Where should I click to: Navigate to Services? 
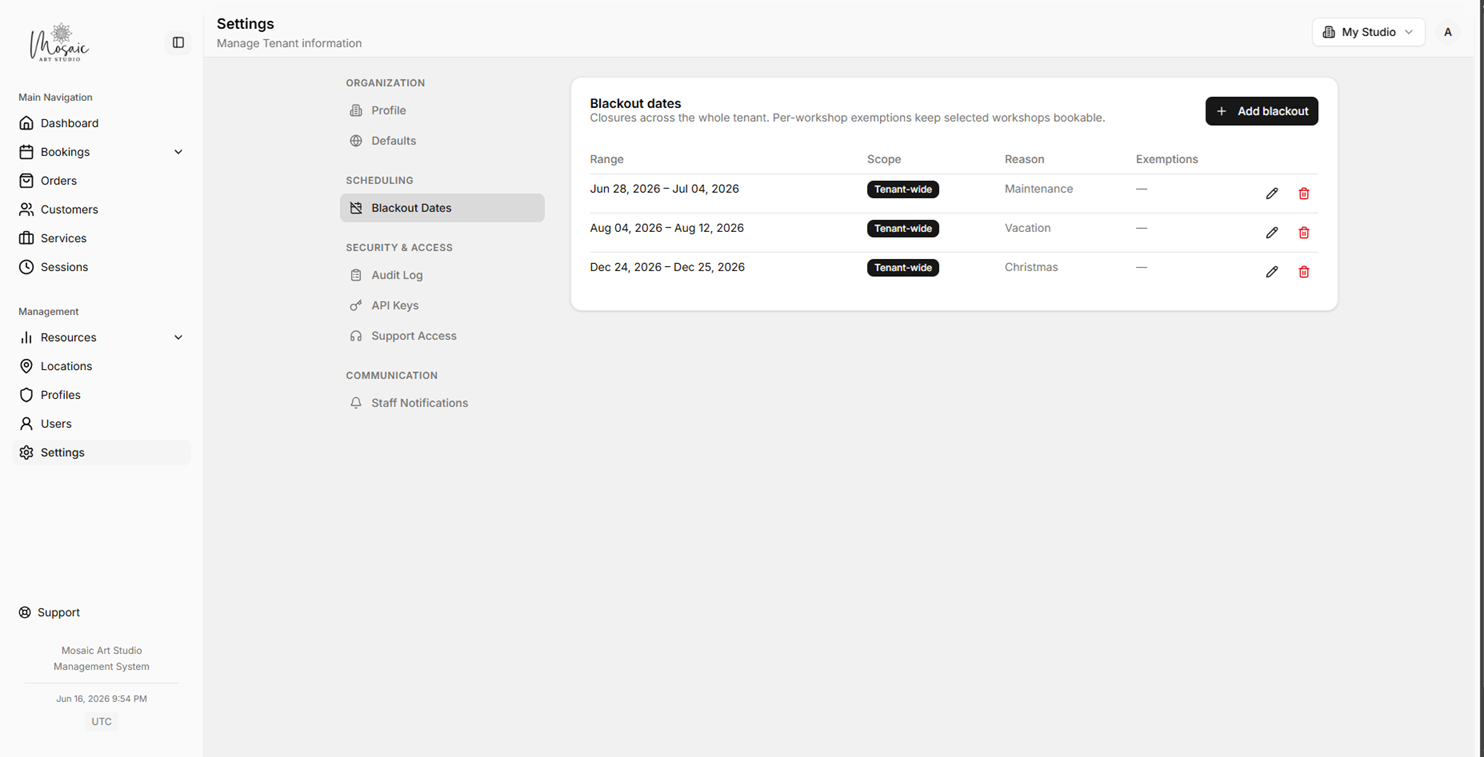click(63, 238)
